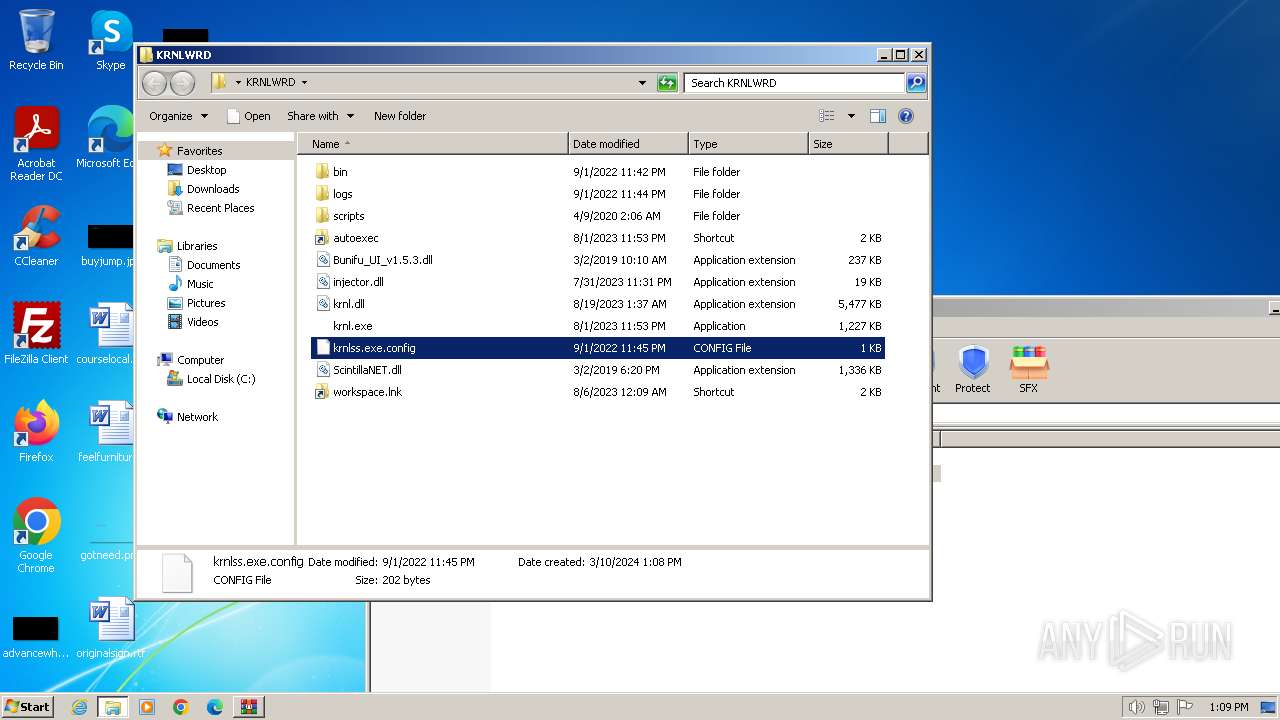Select the Bunifu_UI_v1.5.3.dll file
This screenshot has width=1280, height=720.
598,260
